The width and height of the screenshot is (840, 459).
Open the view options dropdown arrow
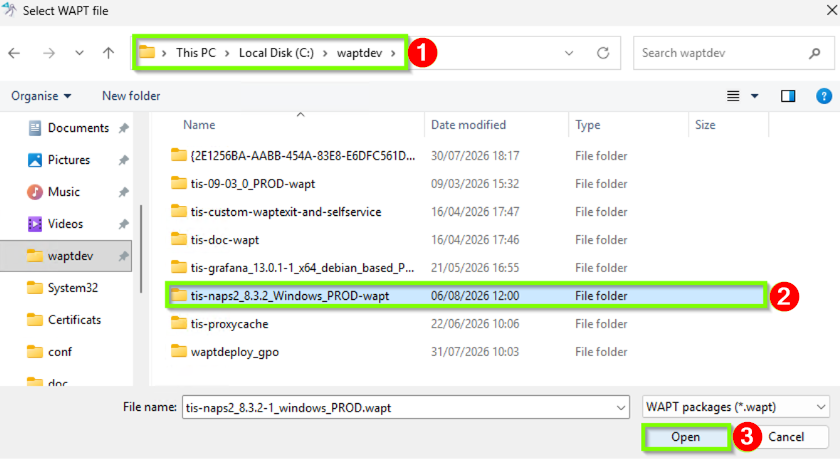pos(754,96)
